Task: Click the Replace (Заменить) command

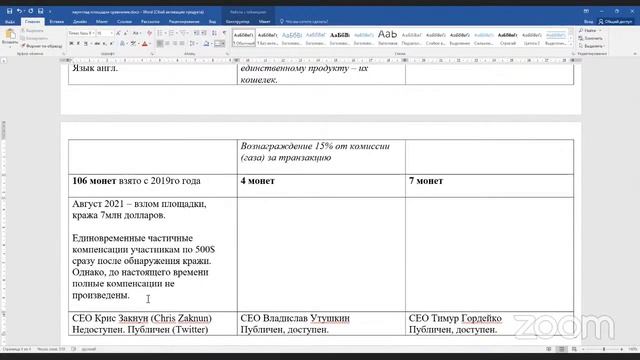Action: [x=590, y=38]
